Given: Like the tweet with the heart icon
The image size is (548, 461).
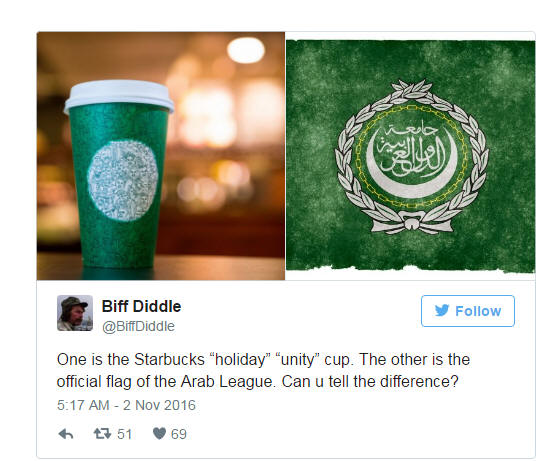Looking at the screenshot, I should [x=159, y=434].
